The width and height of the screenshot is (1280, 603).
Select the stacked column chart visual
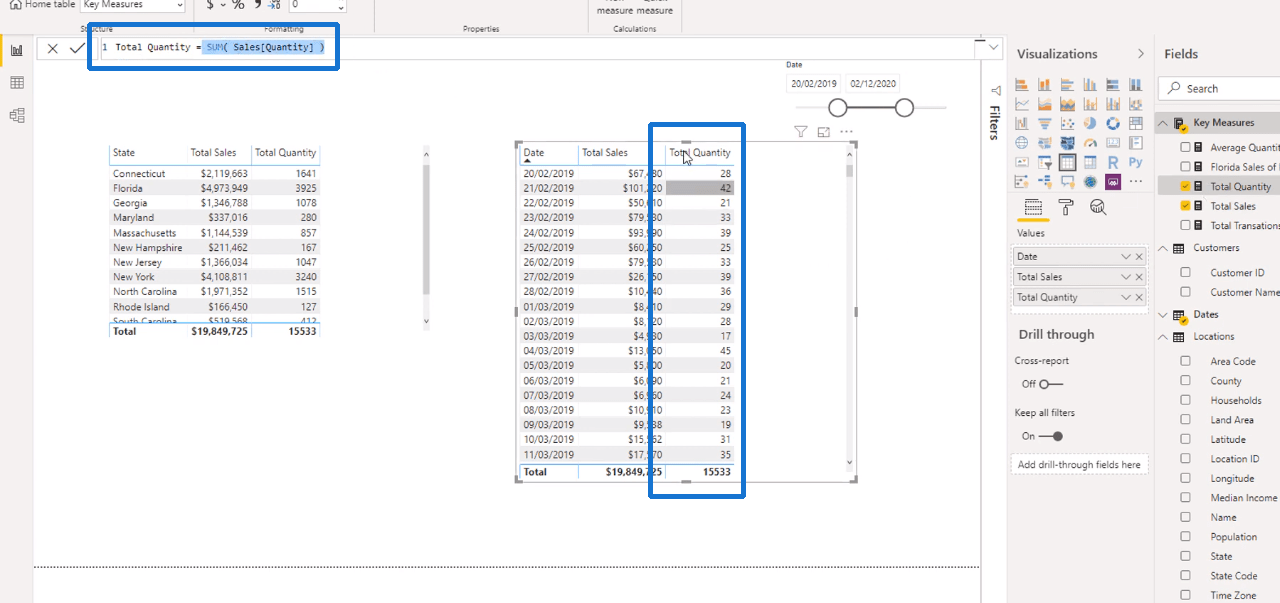coord(1044,85)
